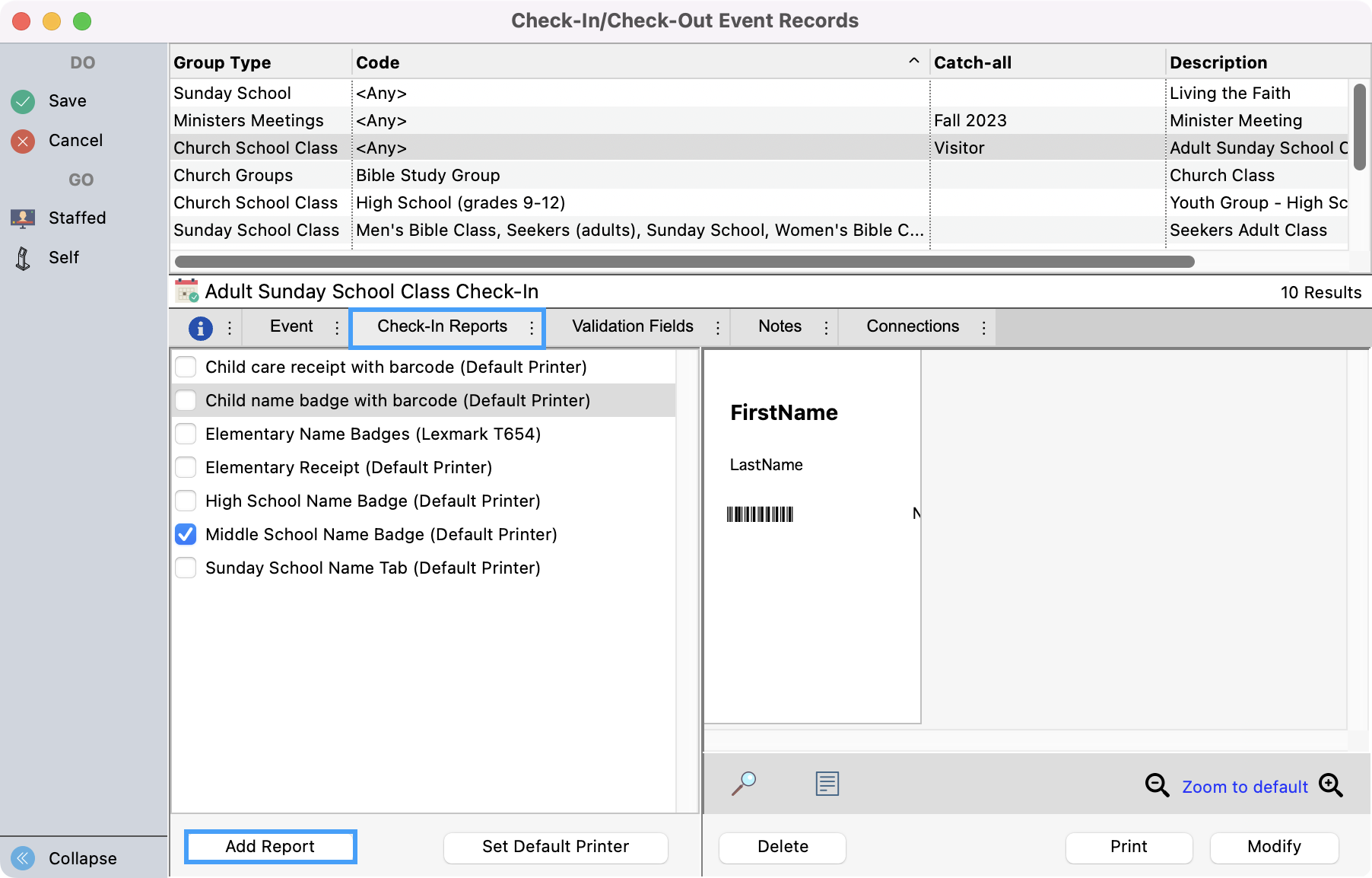Disable the Middle School Name Badge checkbox

(185, 534)
